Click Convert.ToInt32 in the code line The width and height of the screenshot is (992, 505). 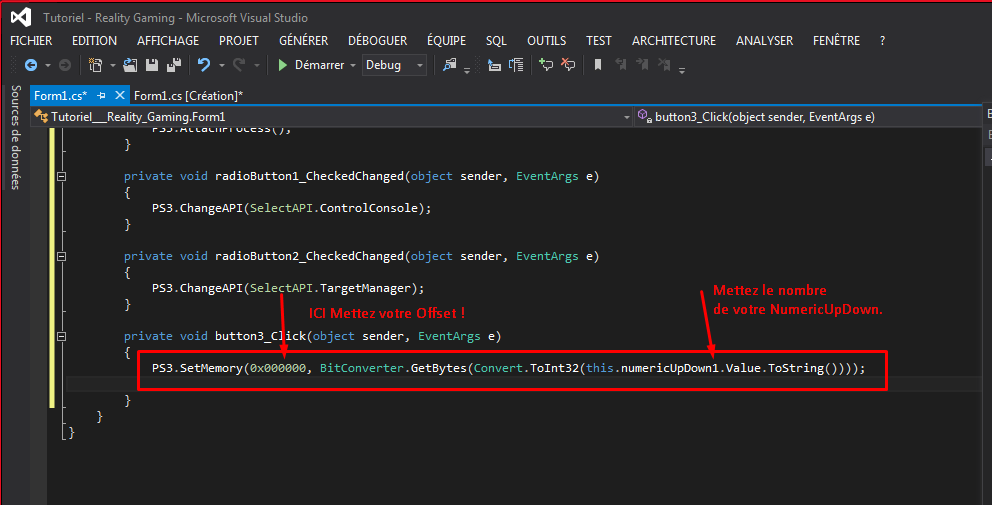(526, 368)
